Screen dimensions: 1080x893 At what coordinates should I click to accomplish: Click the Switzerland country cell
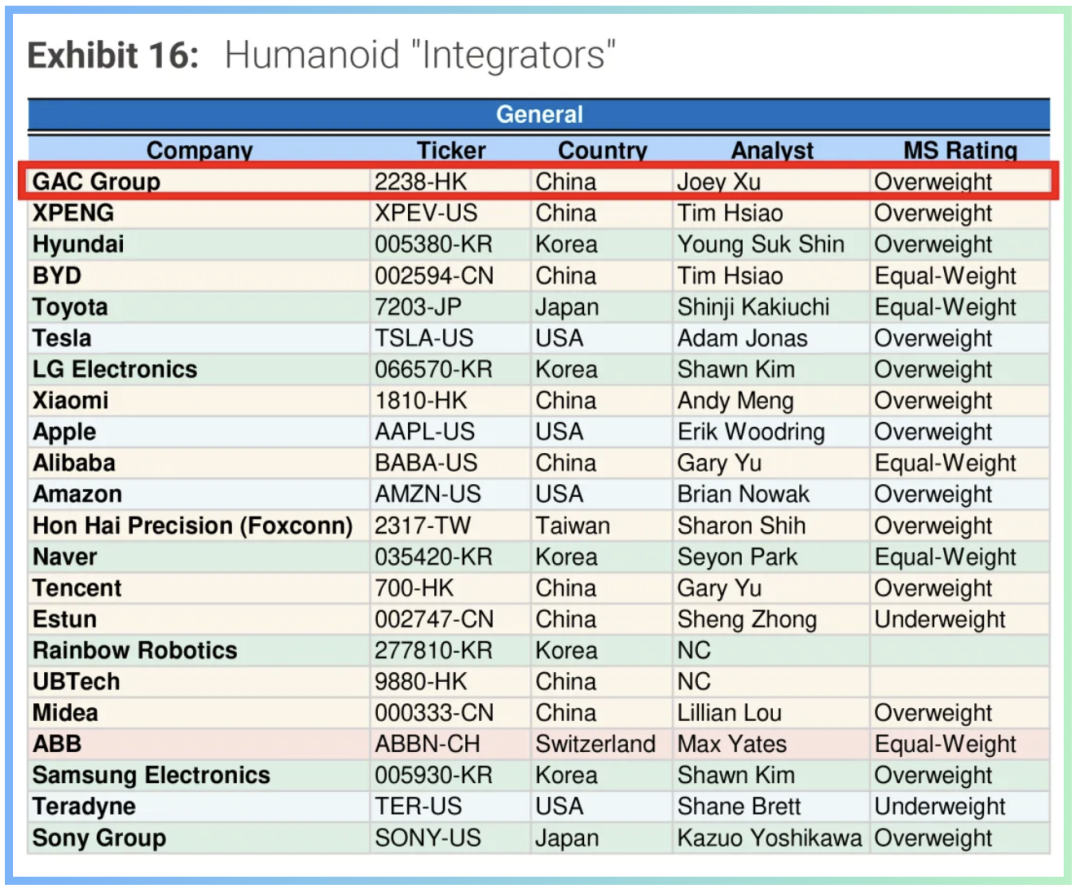[x=595, y=744]
